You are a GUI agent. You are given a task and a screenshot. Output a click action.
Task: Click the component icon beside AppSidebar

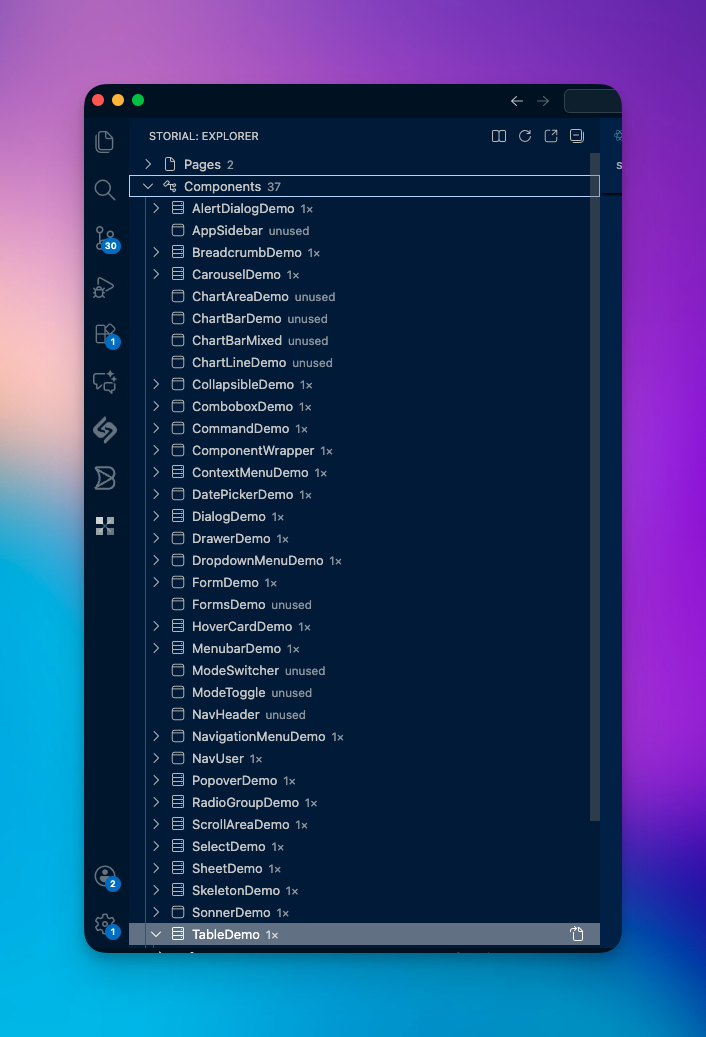click(x=178, y=230)
